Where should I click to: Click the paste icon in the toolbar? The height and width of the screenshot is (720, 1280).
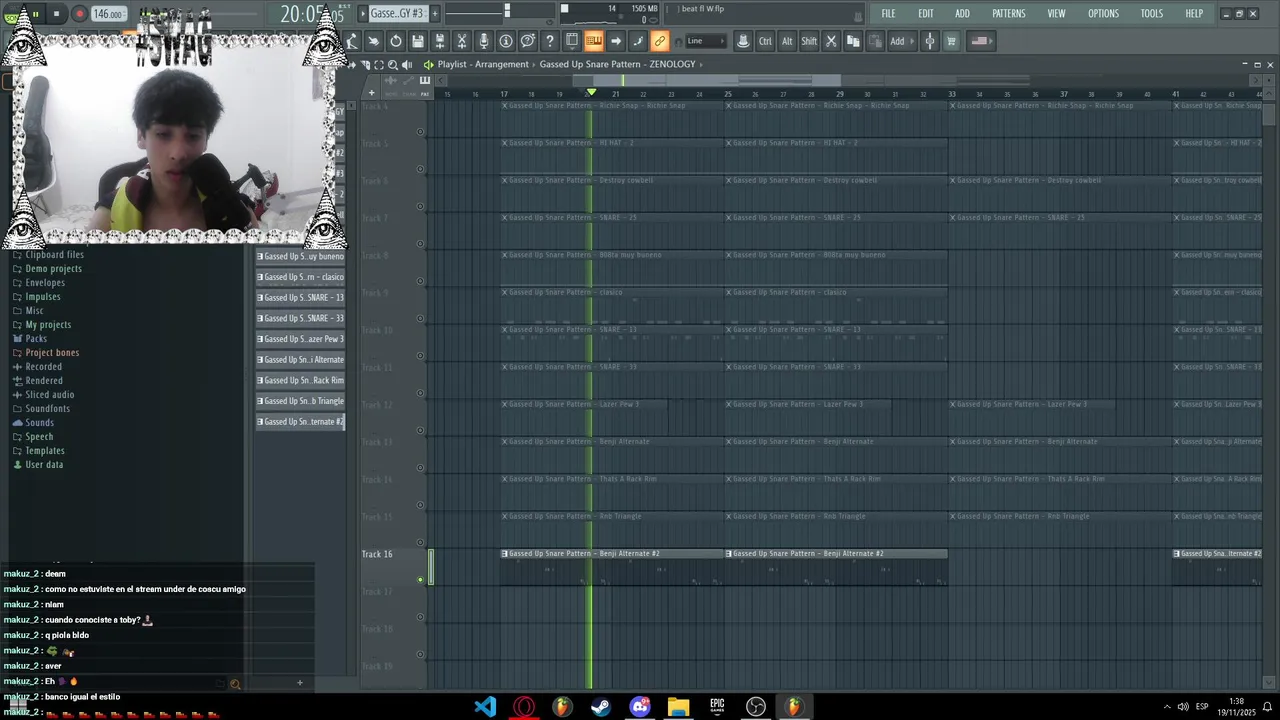tap(876, 41)
